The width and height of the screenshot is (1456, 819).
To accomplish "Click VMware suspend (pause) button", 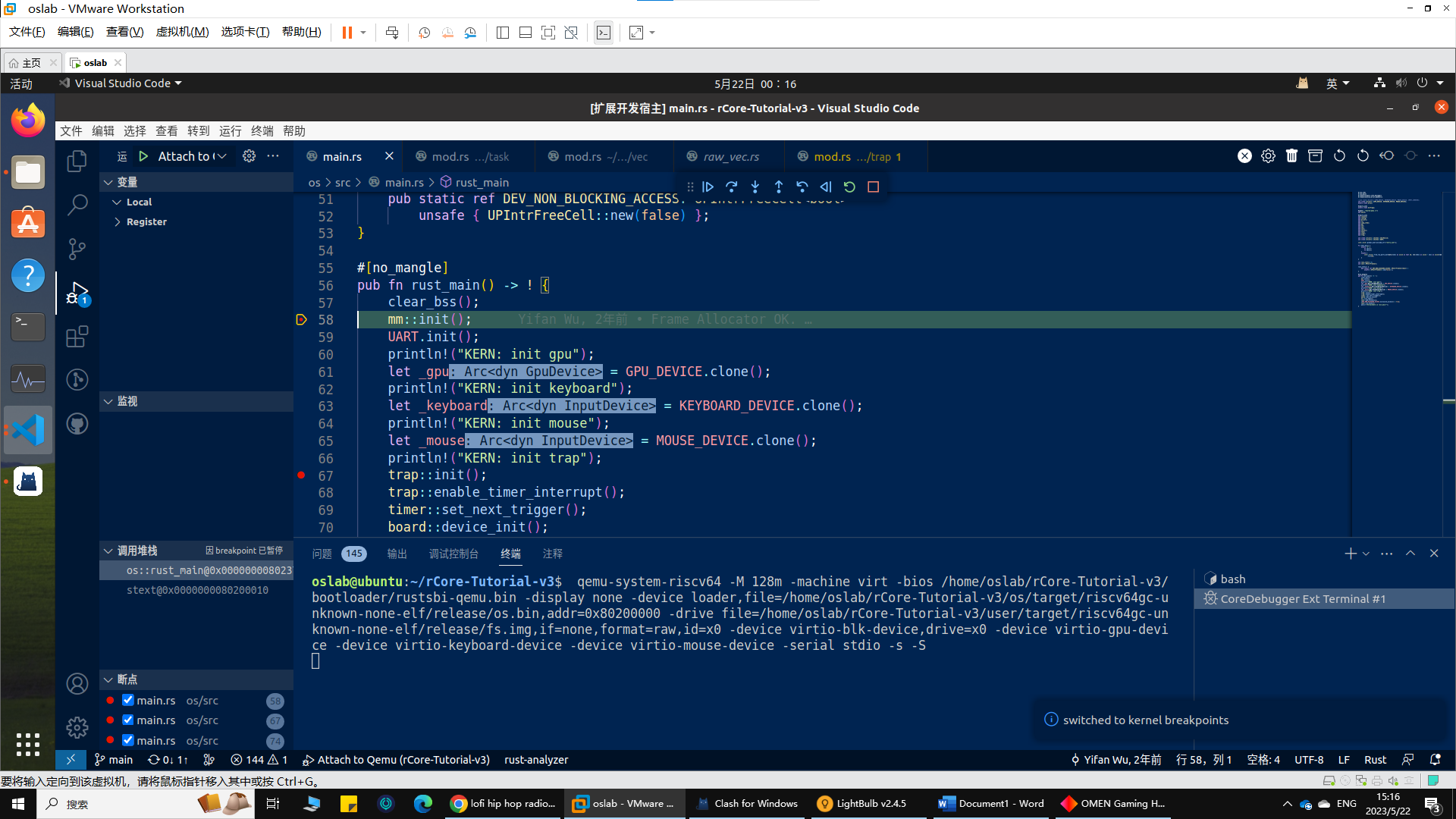I will (x=347, y=33).
